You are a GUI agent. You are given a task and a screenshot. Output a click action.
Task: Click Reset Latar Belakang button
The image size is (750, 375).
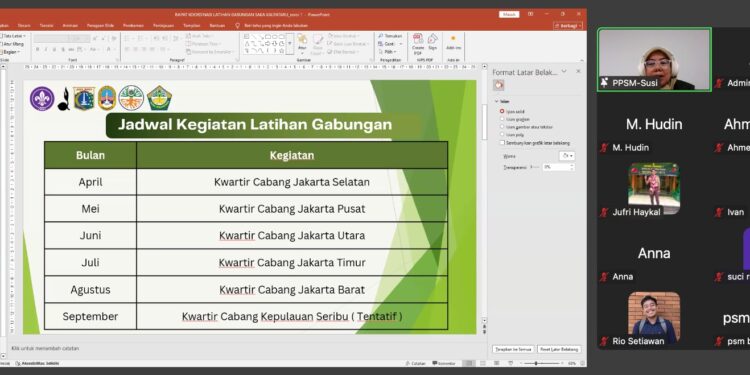[x=559, y=349]
